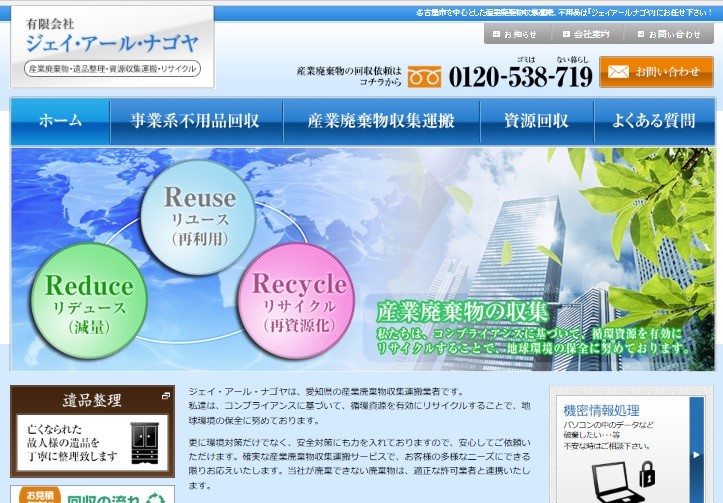
Task: Click the small window icon on the 遺品整理 header
Action: (x=165, y=397)
